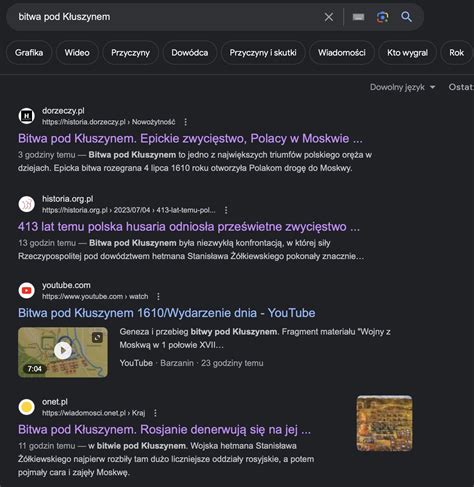Play the YouTube video thumbnail preview
The image size is (474, 487).
tap(63, 351)
